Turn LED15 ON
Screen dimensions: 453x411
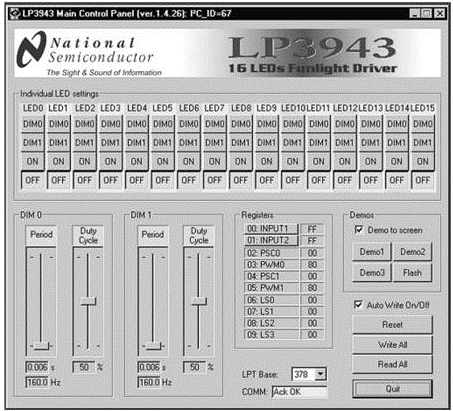click(423, 161)
